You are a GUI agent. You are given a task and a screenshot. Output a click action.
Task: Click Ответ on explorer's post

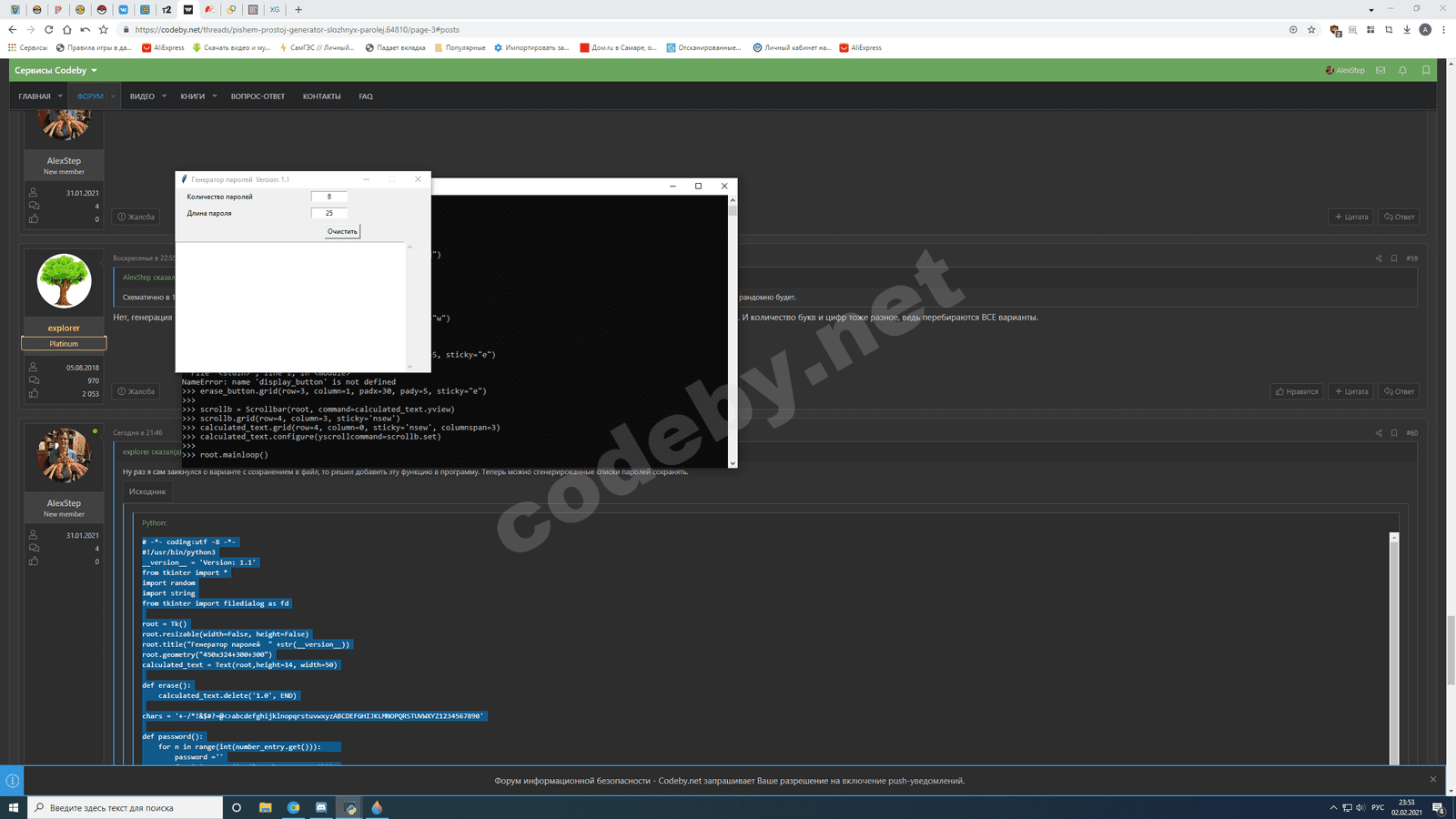tap(1400, 391)
